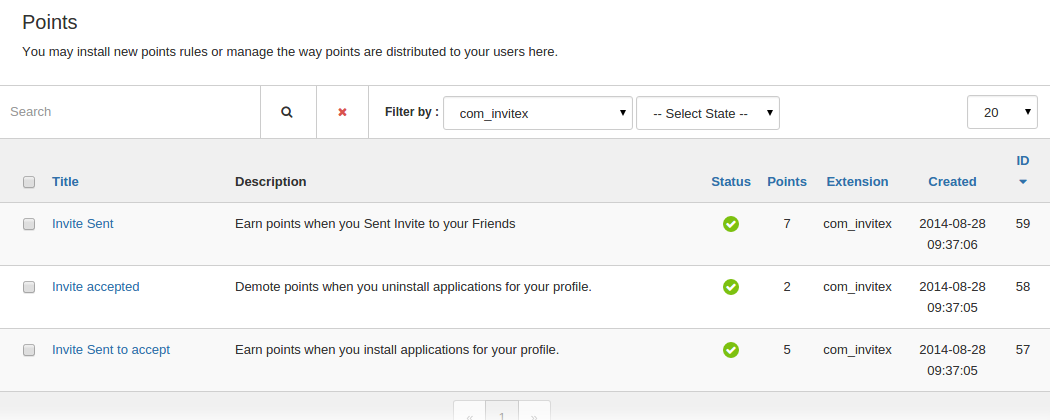Check the select-all checkbox in header
This screenshot has height=420, width=1050.
point(29,182)
